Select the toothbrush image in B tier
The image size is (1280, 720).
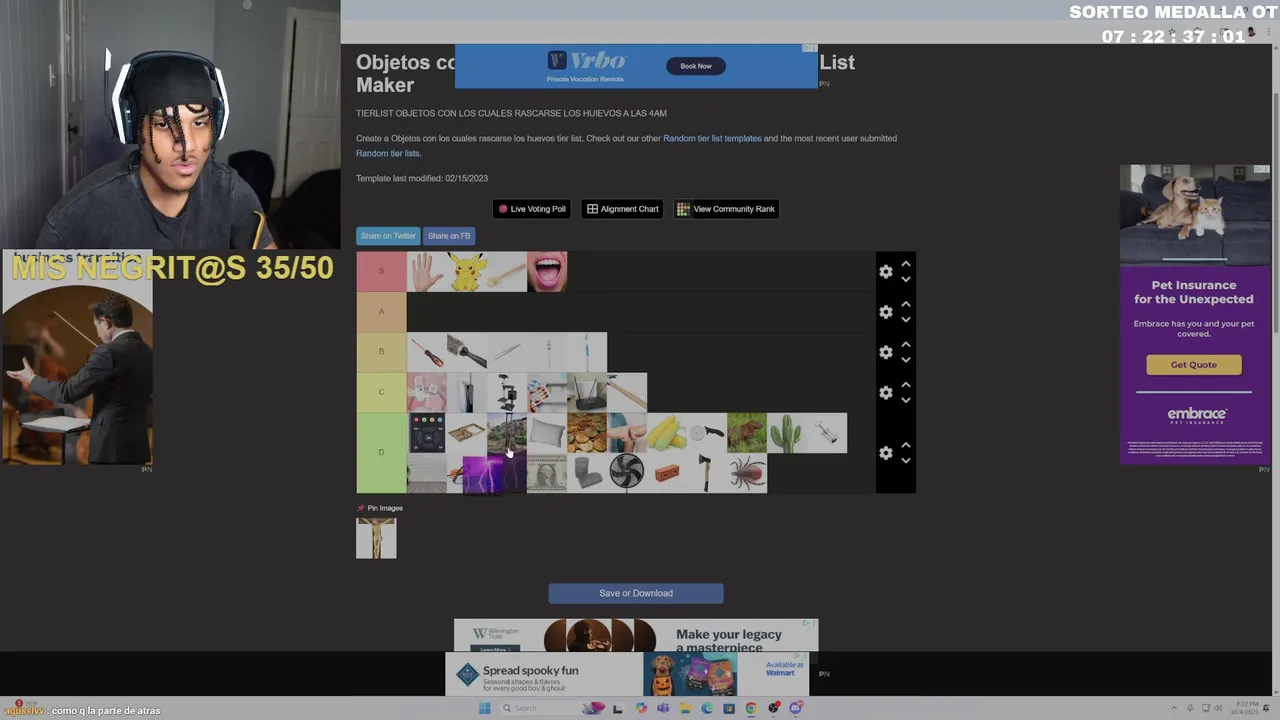(x=587, y=352)
